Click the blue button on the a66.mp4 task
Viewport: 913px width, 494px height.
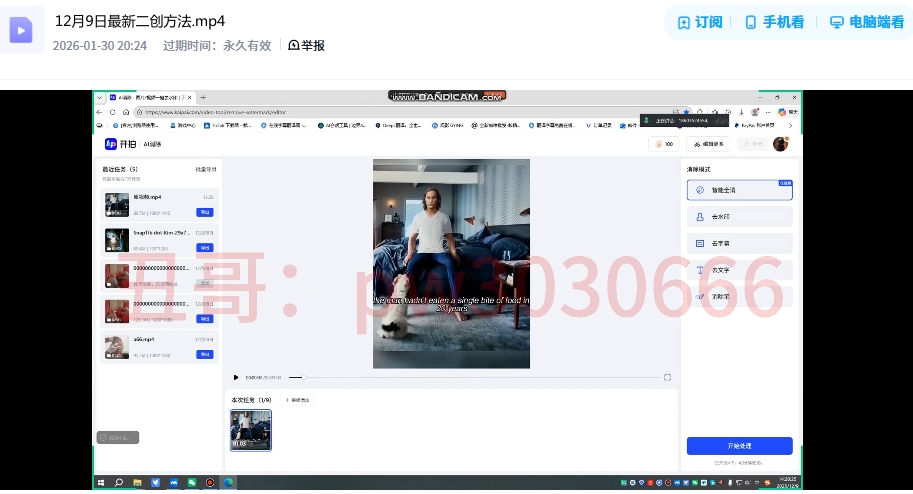point(205,355)
